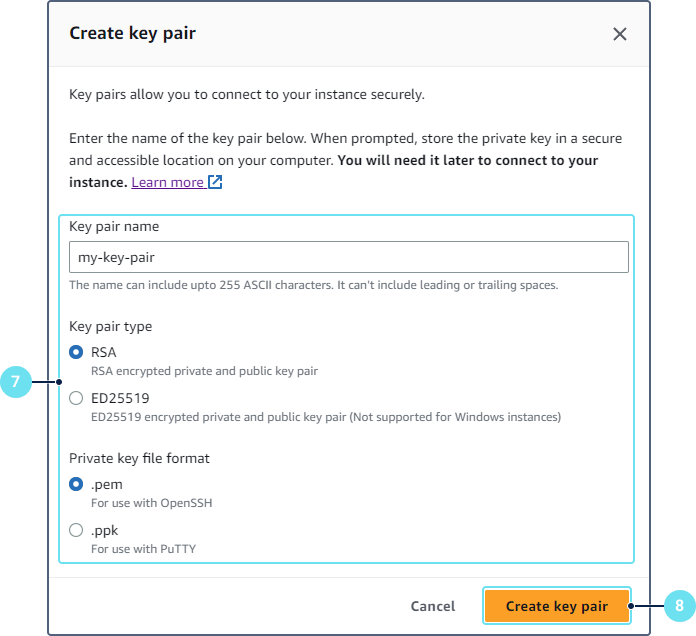Click the Key pair name field

pyautogui.click(x=348, y=257)
